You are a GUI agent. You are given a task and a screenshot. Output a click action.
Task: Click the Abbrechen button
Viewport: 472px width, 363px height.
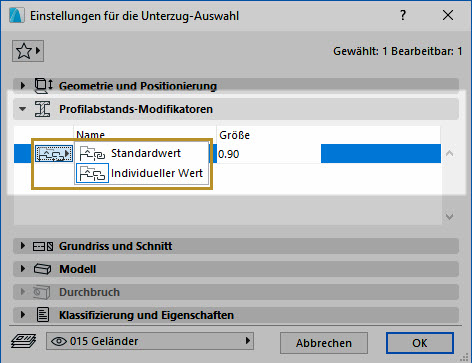[x=324, y=343]
